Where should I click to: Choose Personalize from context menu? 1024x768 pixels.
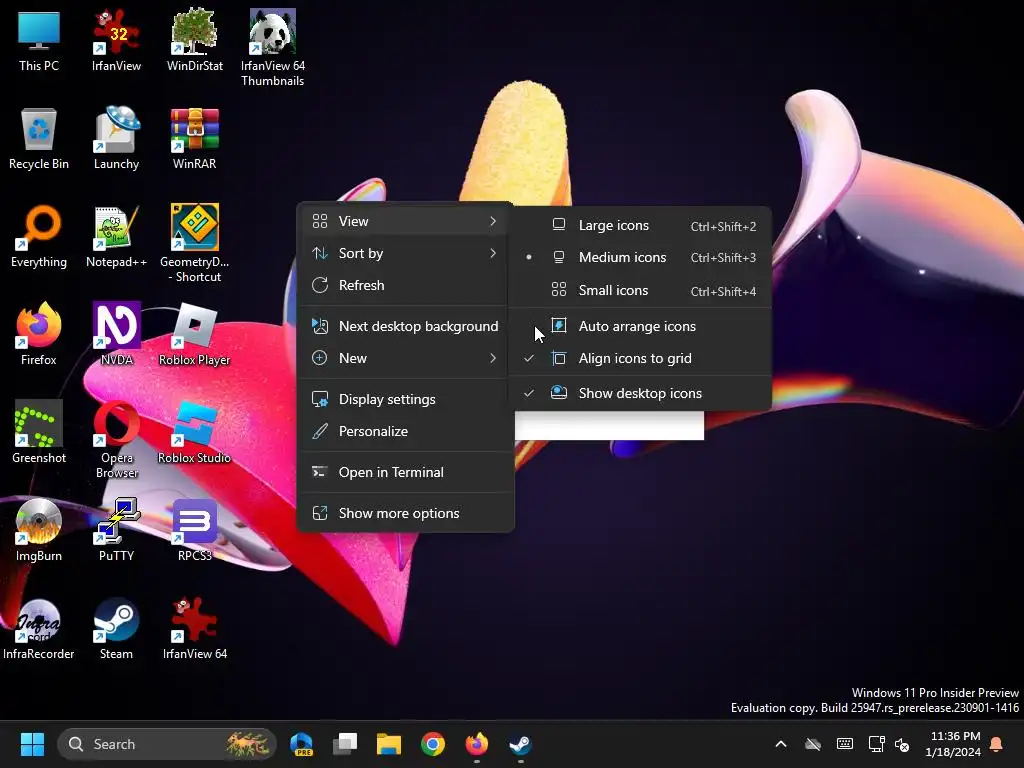(x=405, y=431)
